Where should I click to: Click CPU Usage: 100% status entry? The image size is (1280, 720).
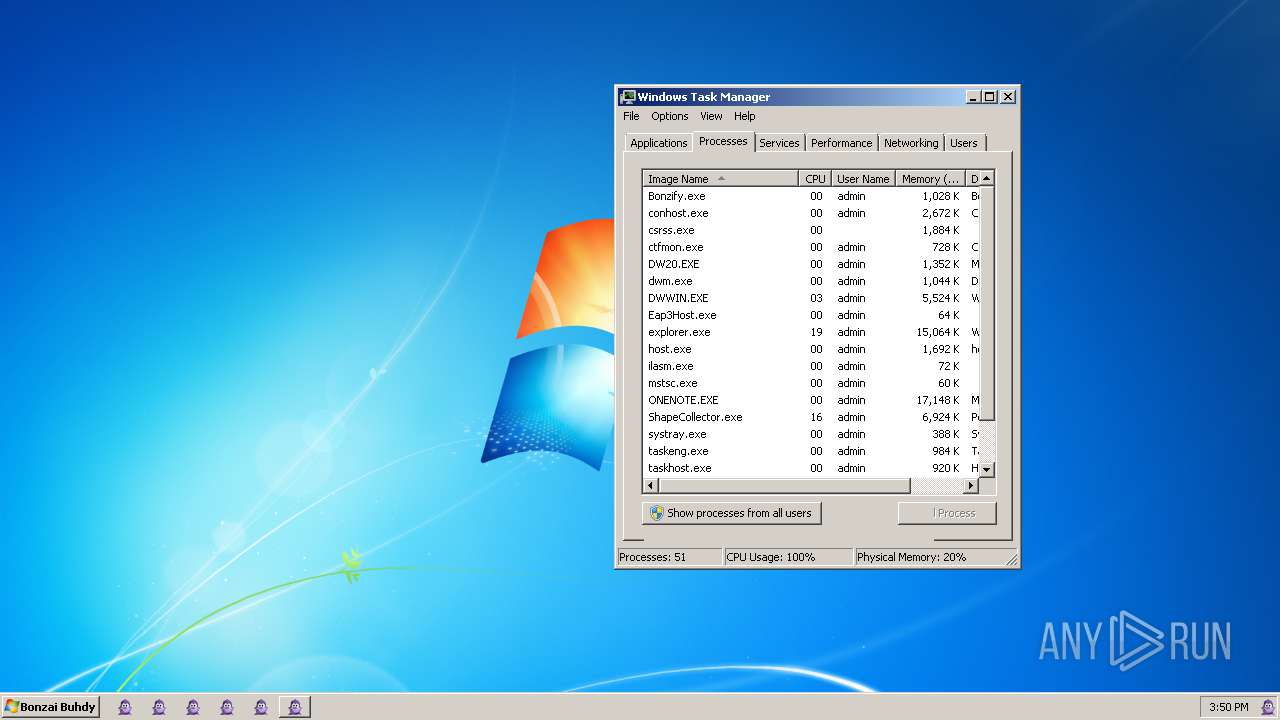(x=788, y=557)
